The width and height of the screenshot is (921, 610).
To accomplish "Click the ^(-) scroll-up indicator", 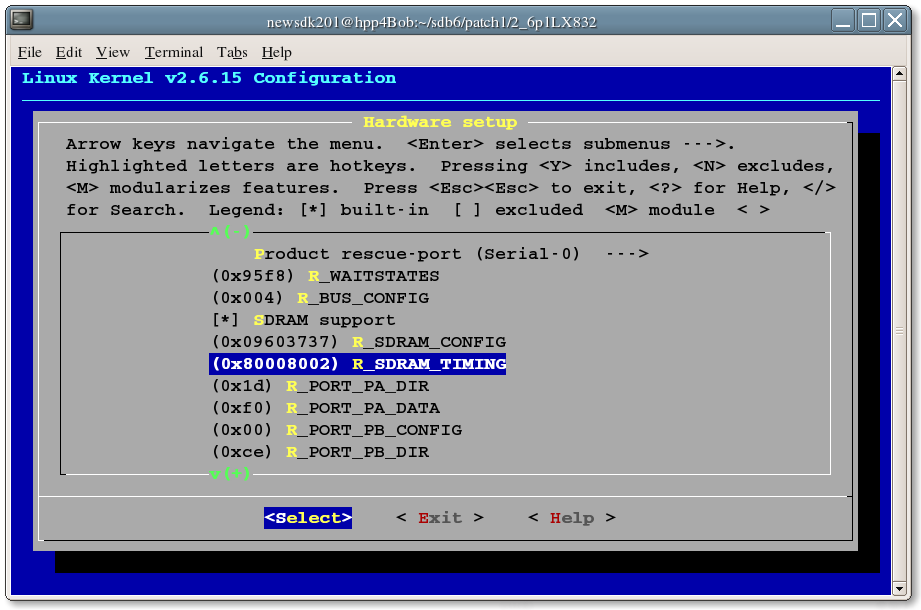I will point(231,231).
